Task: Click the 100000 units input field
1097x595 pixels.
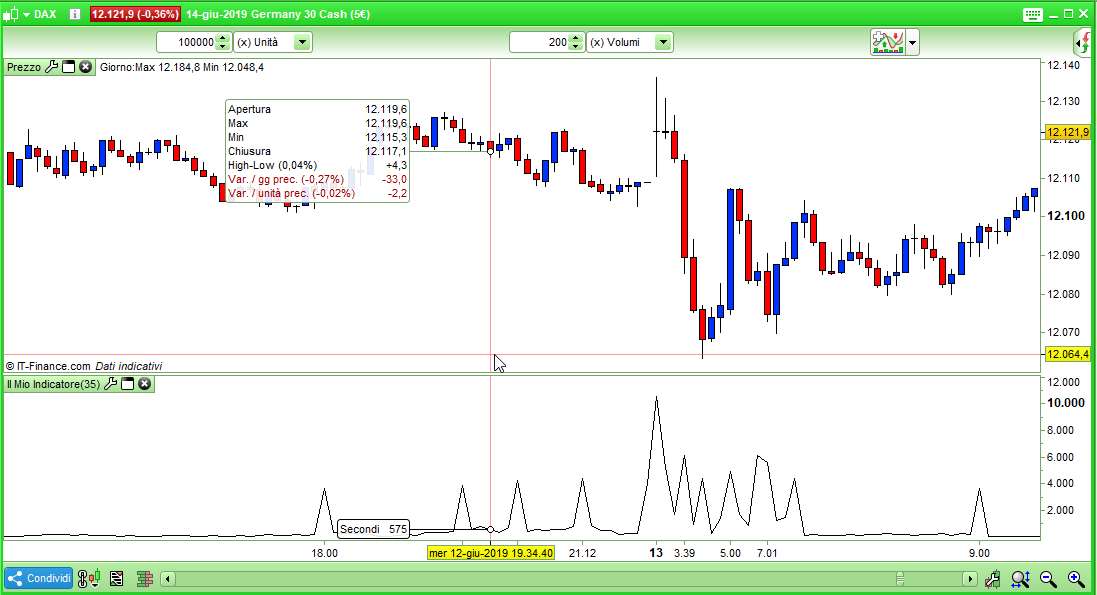Action: pyautogui.click(x=187, y=42)
